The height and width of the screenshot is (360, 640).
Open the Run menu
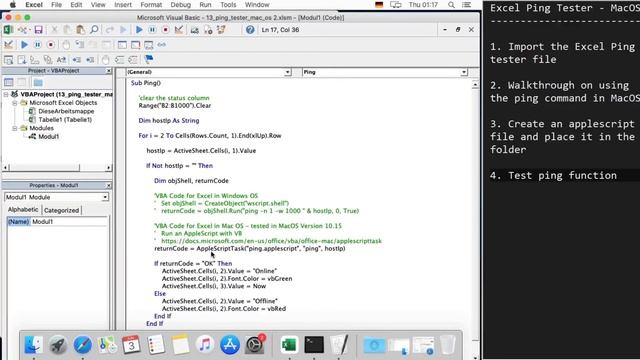[x=205, y=5]
